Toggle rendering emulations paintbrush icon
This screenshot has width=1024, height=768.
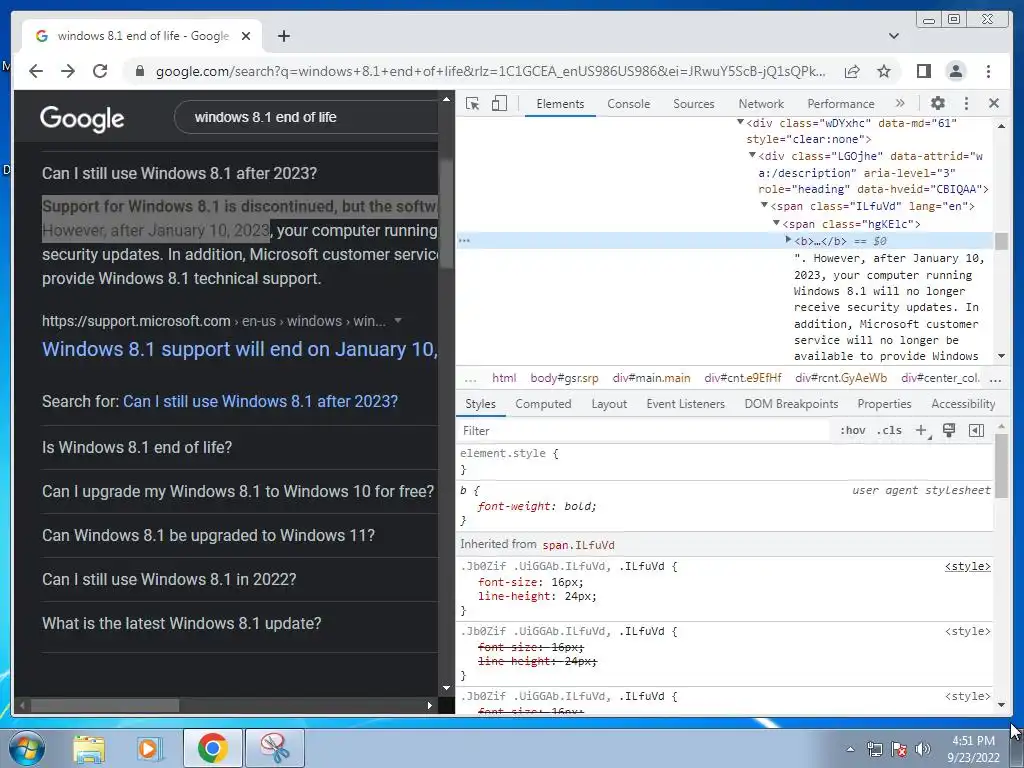[949, 430]
